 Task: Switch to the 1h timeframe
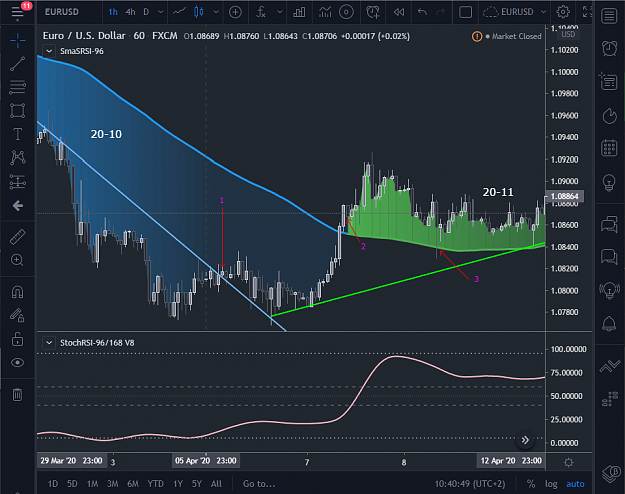113,12
